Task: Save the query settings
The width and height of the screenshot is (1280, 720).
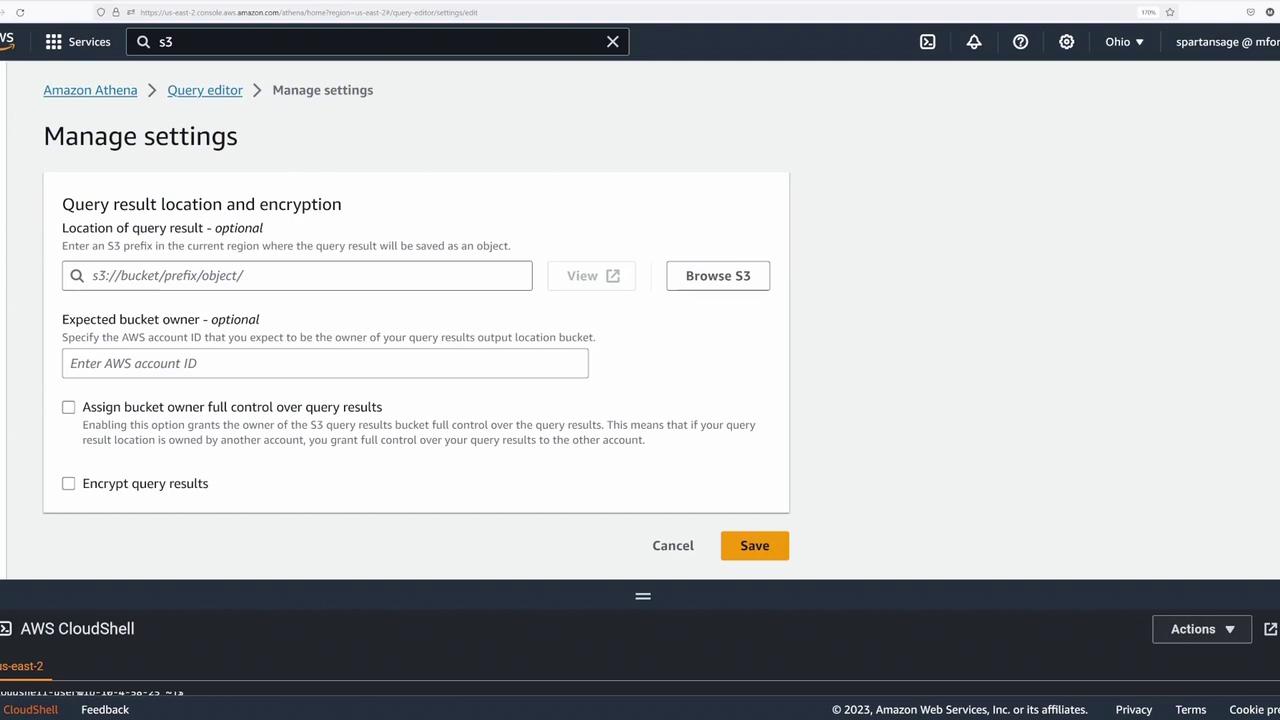Action: coord(755,546)
